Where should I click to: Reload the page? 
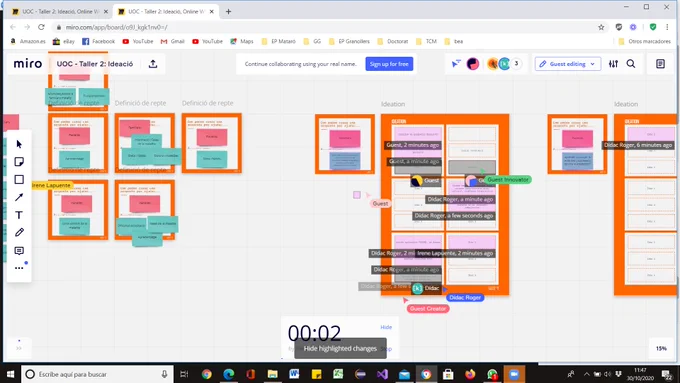coord(41,27)
